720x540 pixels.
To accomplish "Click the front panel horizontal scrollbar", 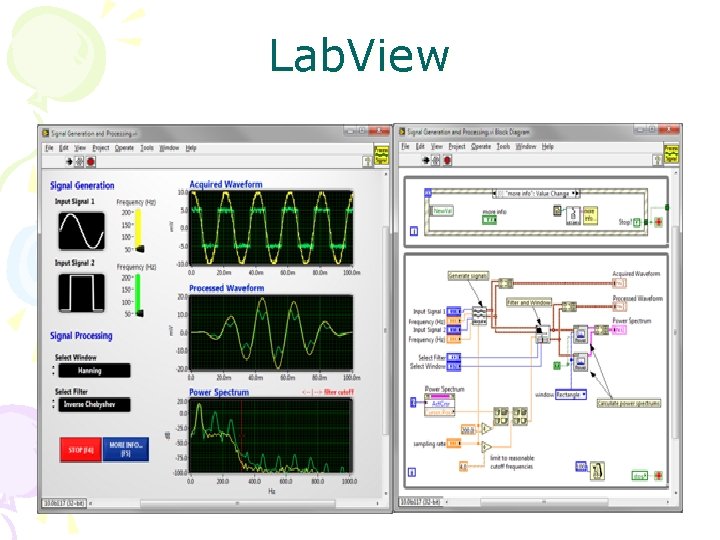I will 238,504.
